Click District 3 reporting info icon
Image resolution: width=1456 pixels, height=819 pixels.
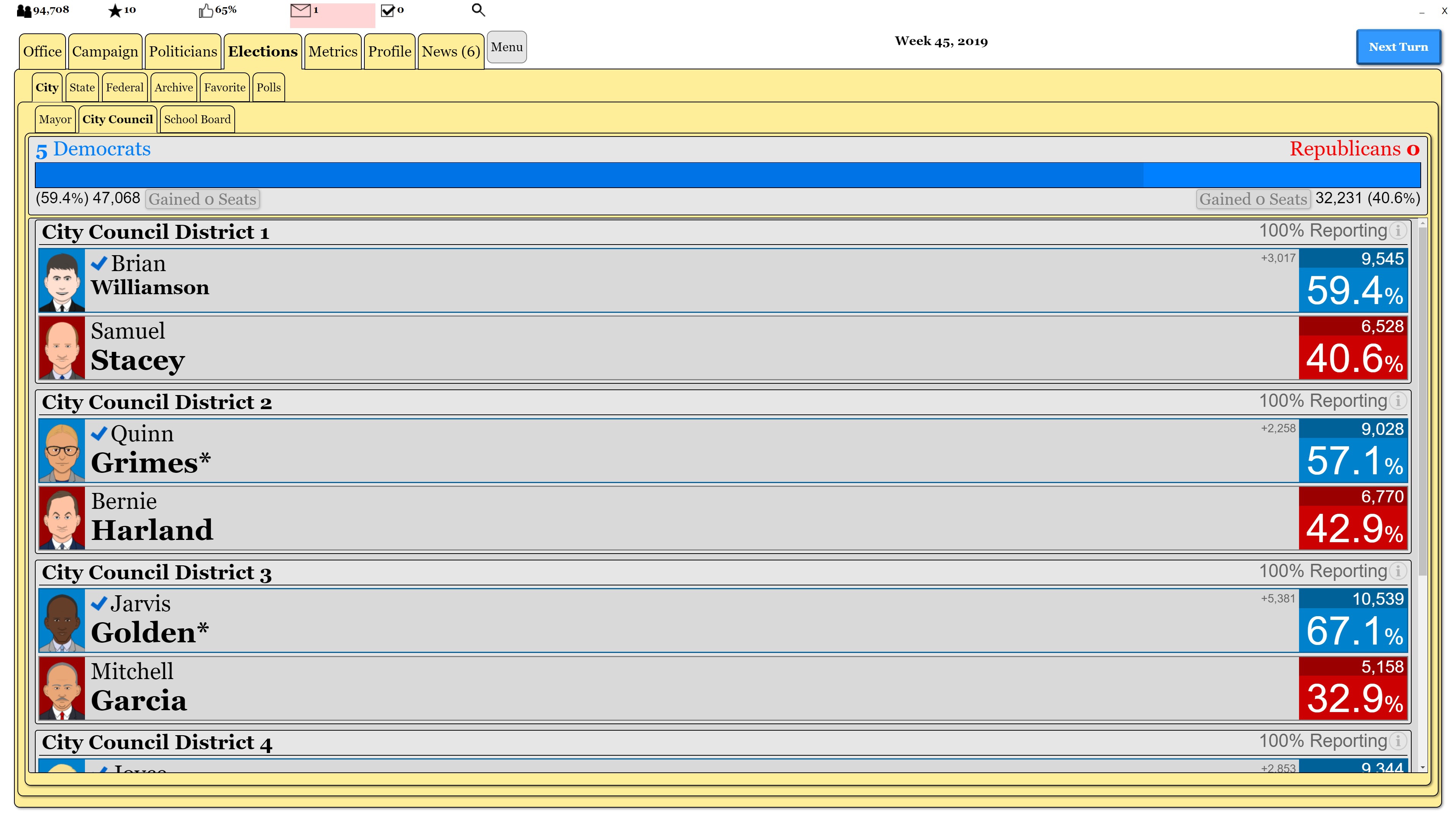pos(1398,571)
